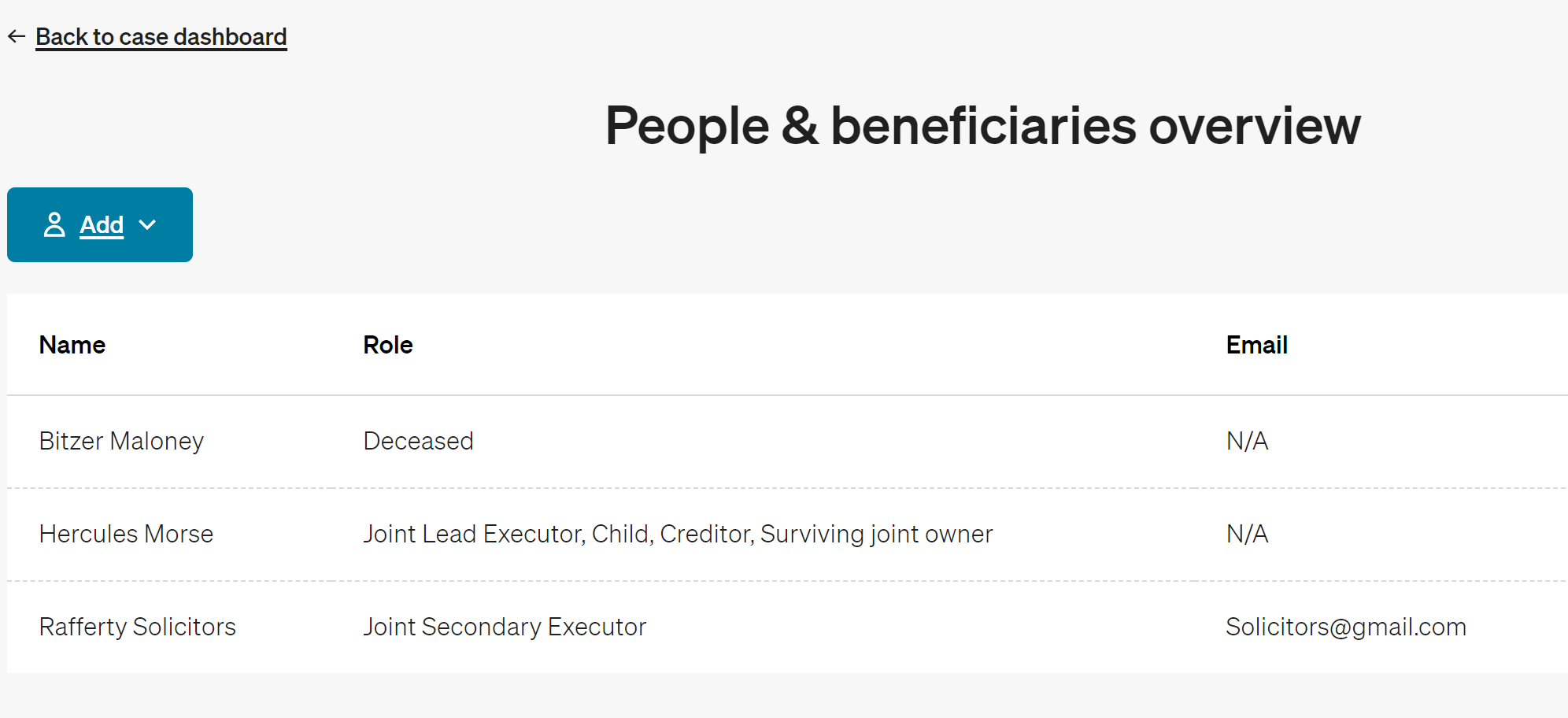Select the Email column header
1568x718 pixels.
[x=1257, y=345]
